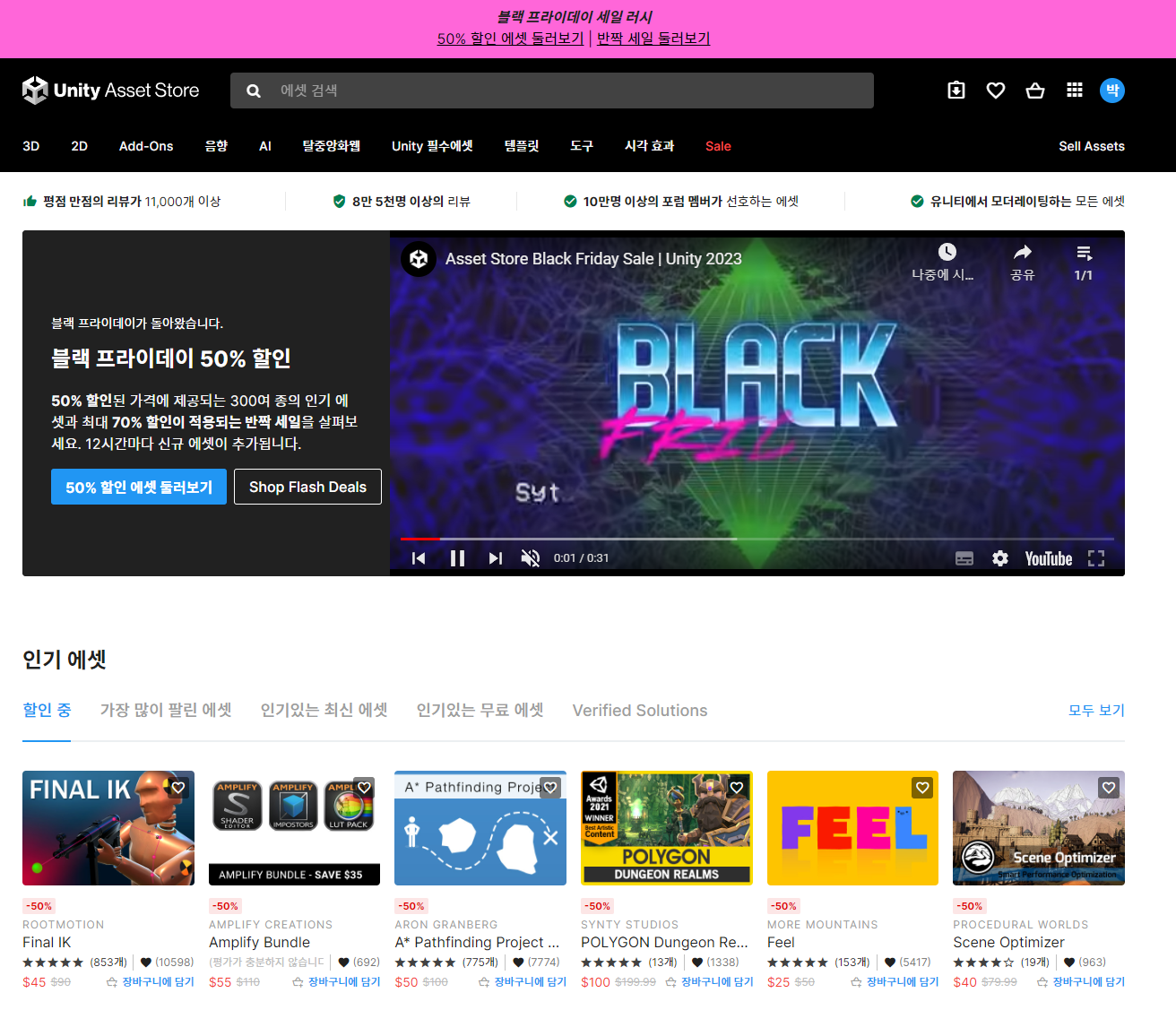Open video on YouTube logo
Image resolution: width=1176 pixels, height=1010 pixels.
click(x=1049, y=558)
